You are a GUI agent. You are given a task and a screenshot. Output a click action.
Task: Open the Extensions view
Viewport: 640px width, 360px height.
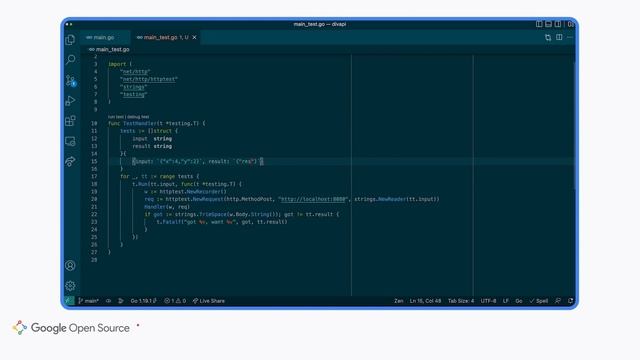70,121
